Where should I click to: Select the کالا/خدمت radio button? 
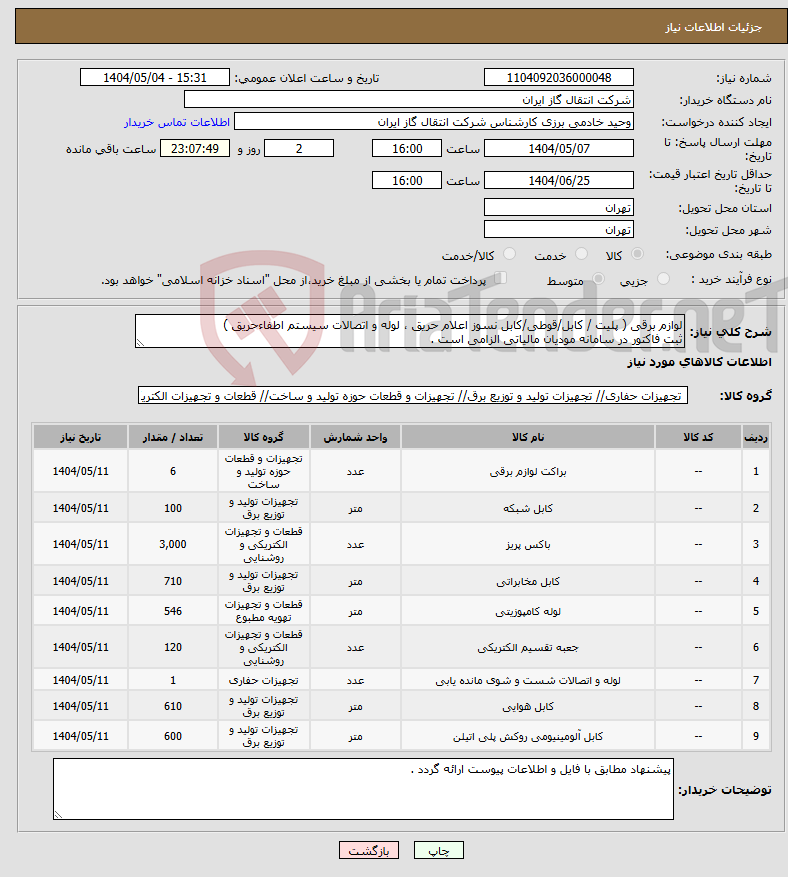[x=509, y=254]
